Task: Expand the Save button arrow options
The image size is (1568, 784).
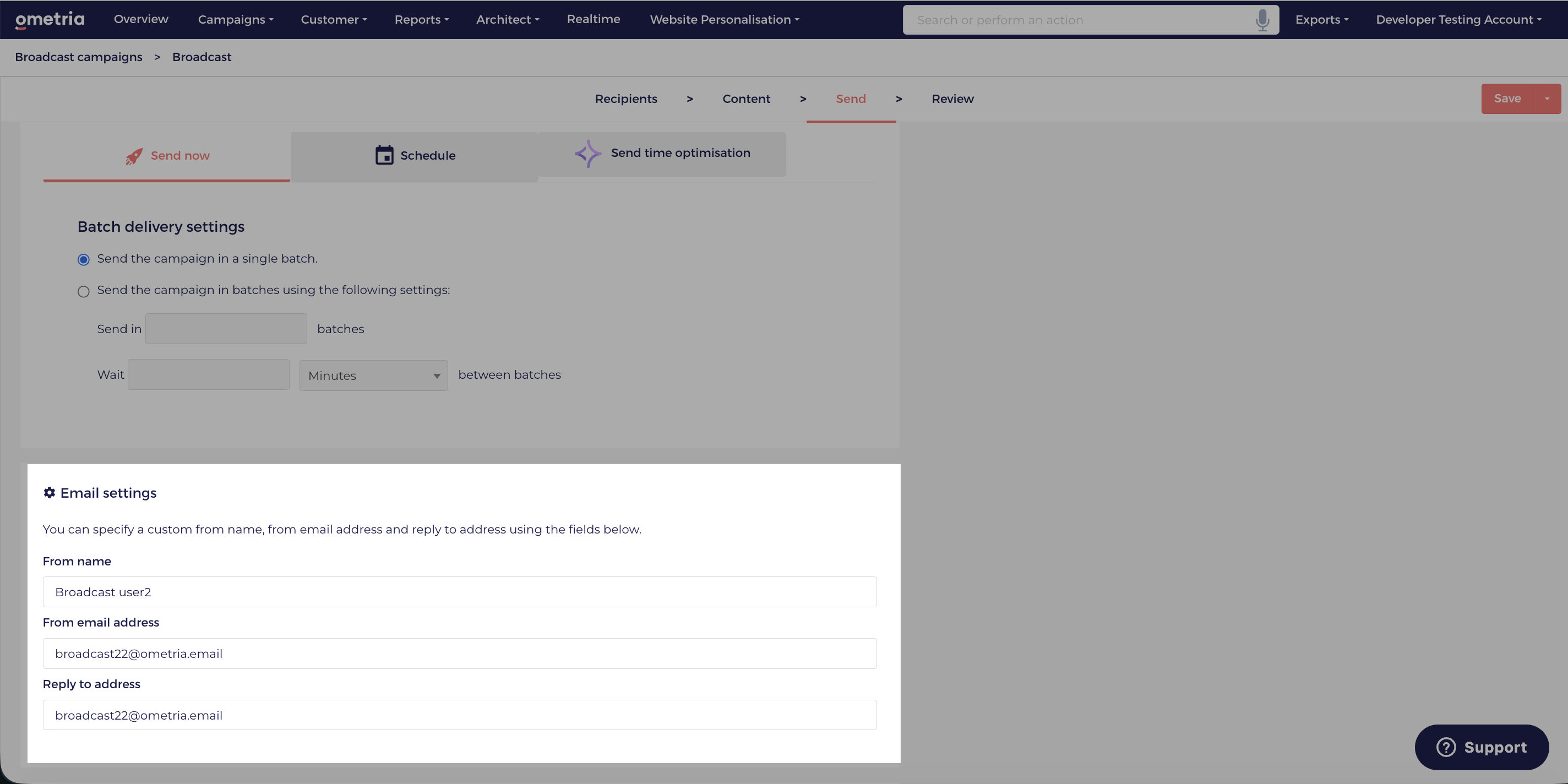Action: pos(1547,99)
